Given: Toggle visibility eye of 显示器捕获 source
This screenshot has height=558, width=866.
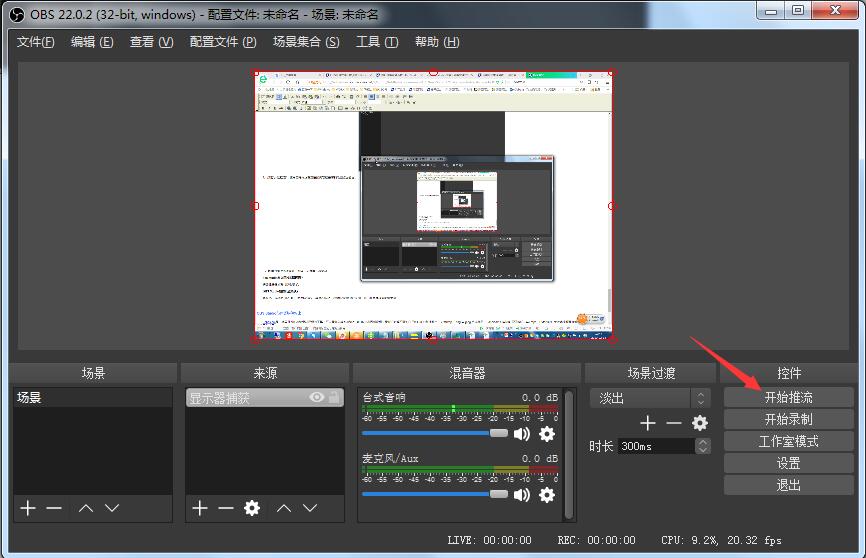Looking at the screenshot, I should [x=317, y=398].
